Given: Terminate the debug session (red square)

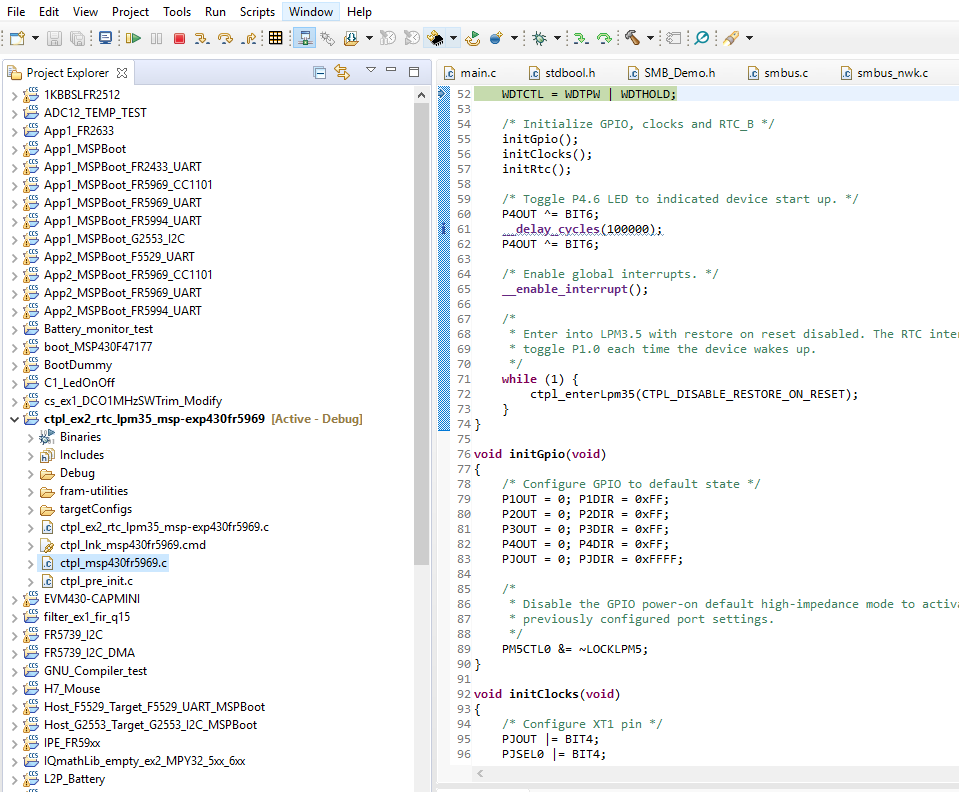Looking at the screenshot, I should 180,37.
